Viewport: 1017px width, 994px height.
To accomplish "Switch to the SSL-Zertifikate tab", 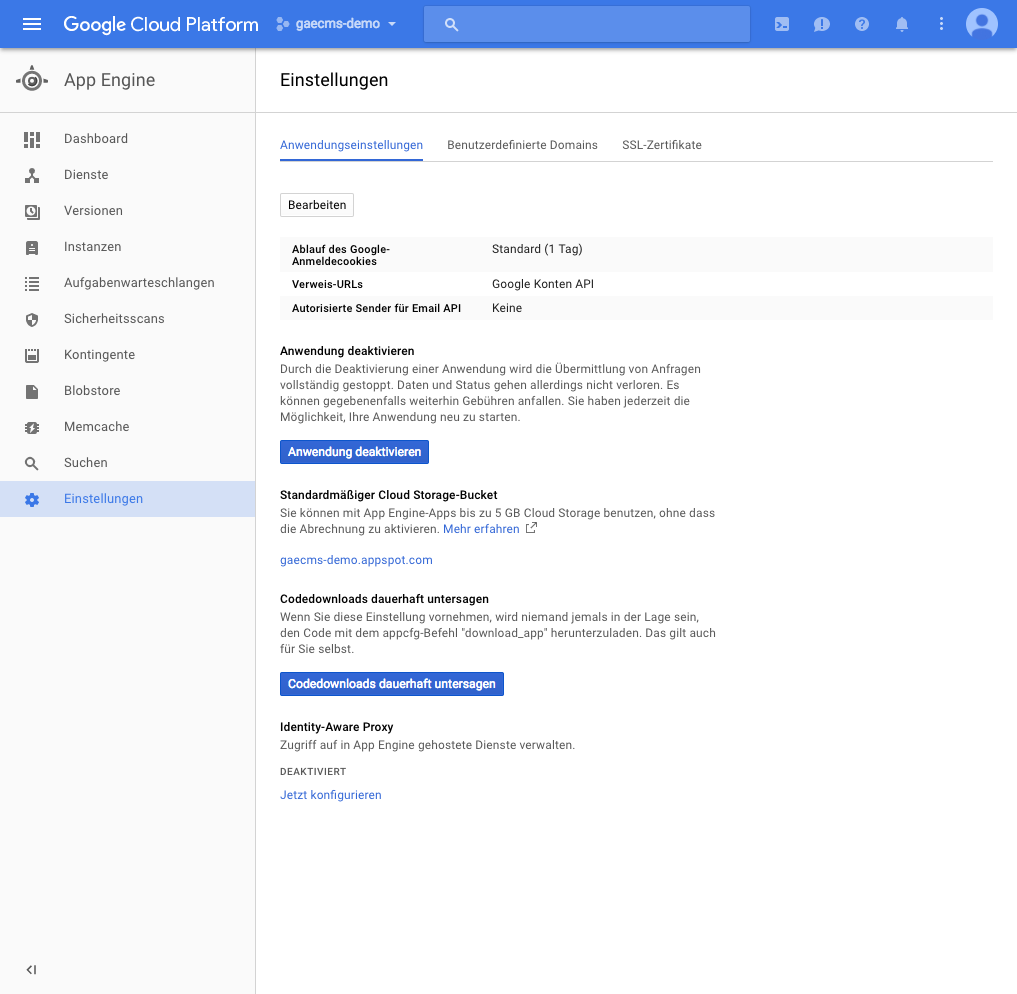I will pos(662,145).
